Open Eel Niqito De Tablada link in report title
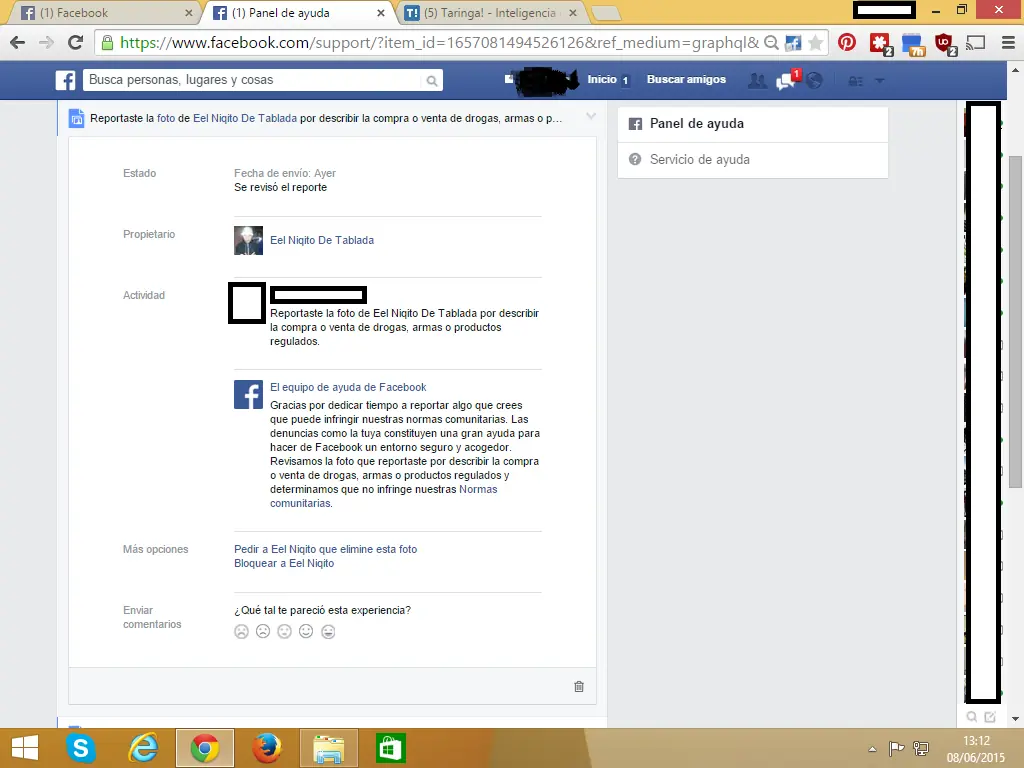Screen dimensions: 1024x768 pos(245,118)
